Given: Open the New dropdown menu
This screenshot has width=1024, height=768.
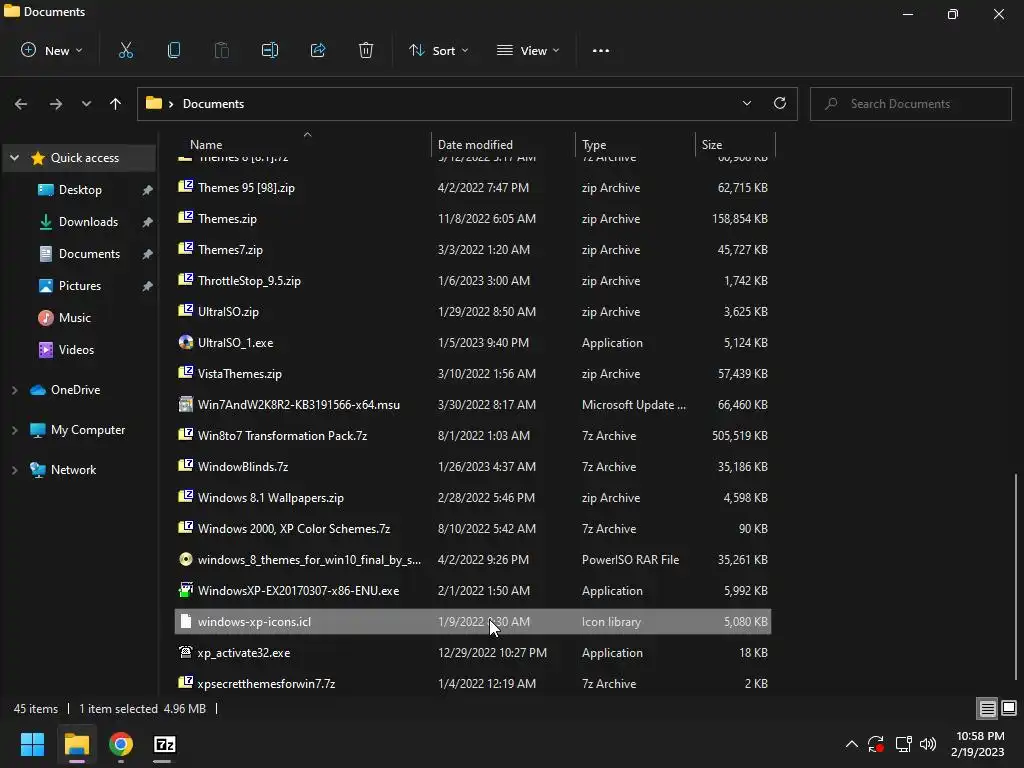Looking at the screenshot, I should 52,50.
